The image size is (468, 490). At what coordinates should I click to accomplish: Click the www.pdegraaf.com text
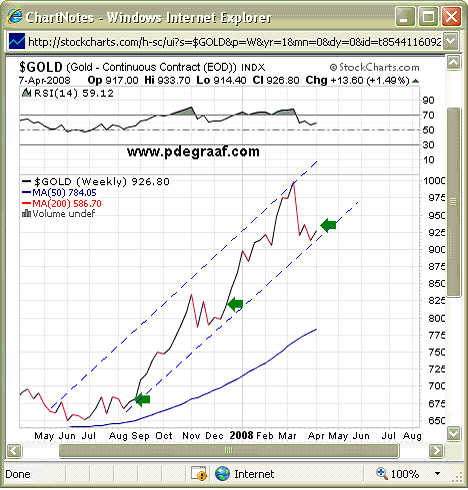193,152
